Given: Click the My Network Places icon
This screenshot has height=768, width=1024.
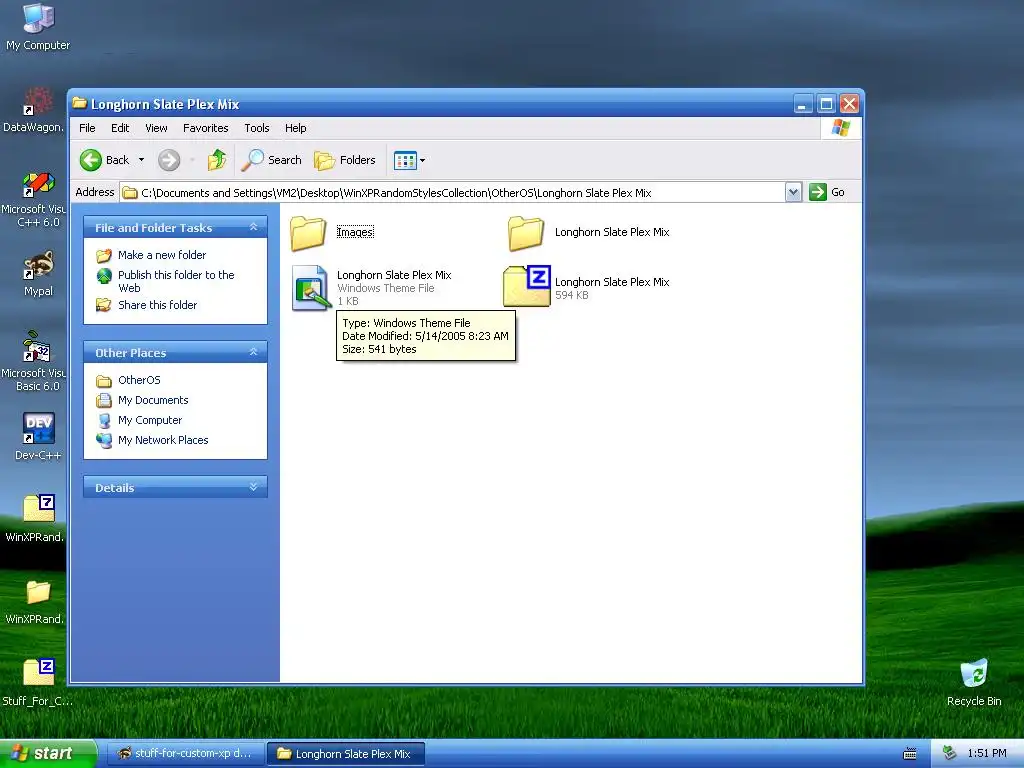Looking at the screenshot, I should [104, 440].
